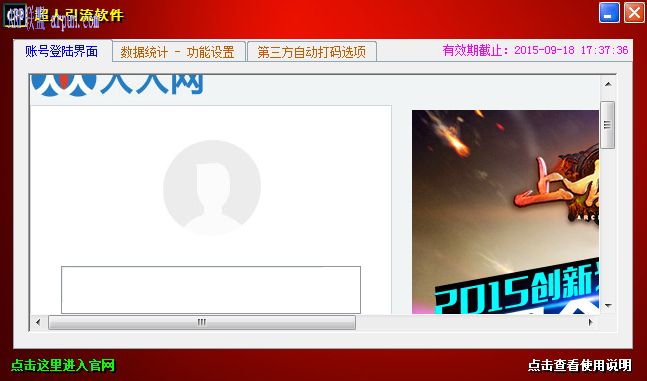This screenshot has height=381, width=647.
Task: Click the horizontal scrollbar thumb
Action: (x=202, y=322)
